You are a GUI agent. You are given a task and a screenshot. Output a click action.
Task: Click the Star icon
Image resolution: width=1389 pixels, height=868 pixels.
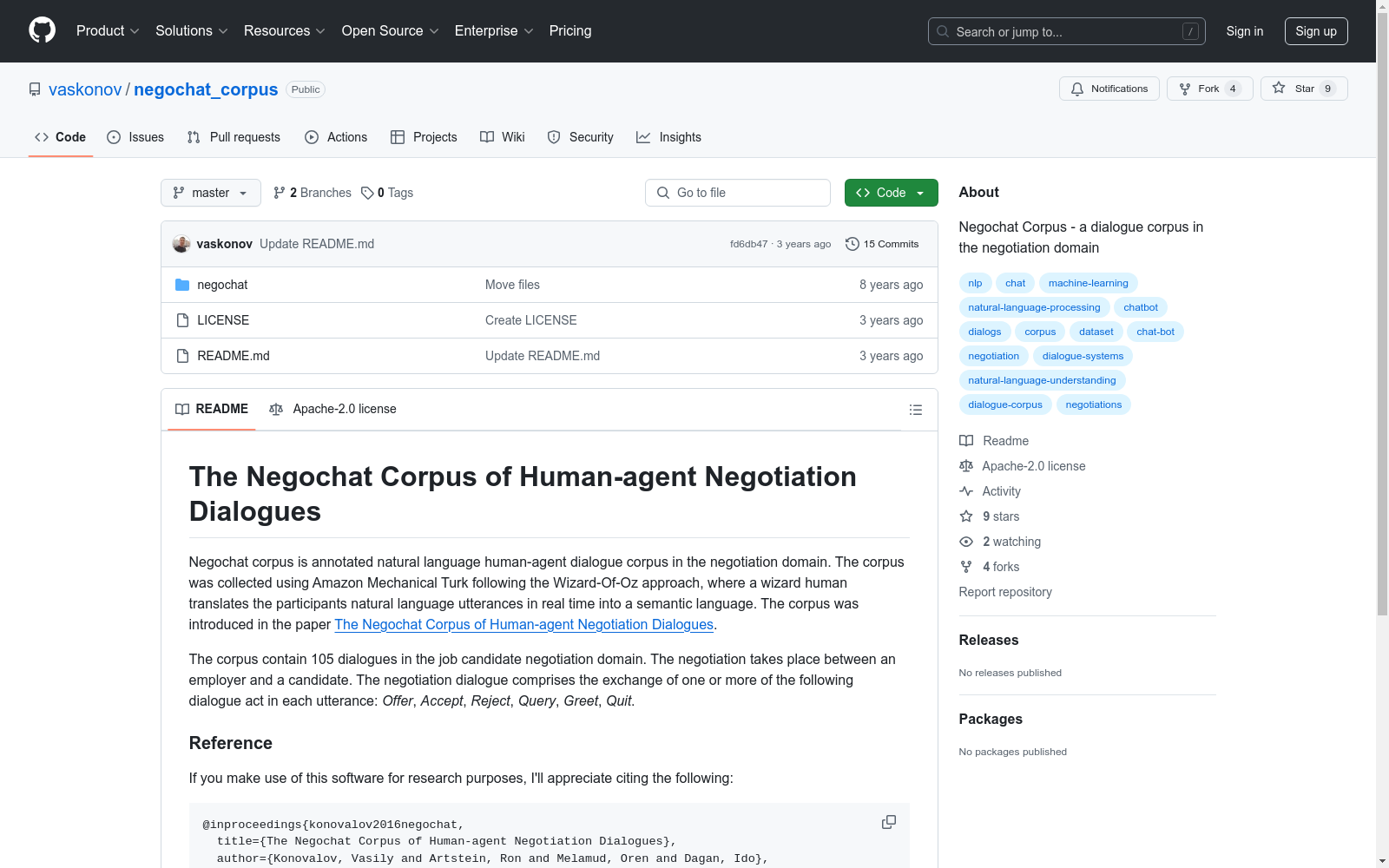(x=1279, y=89)
